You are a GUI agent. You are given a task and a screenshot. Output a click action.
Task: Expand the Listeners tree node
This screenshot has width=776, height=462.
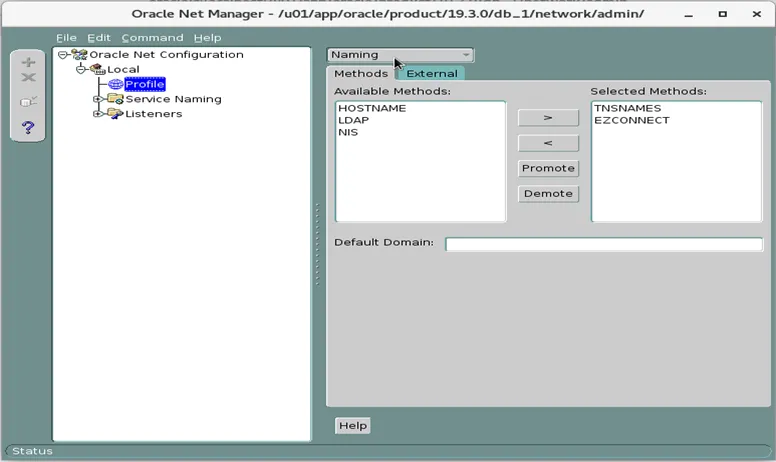click(x=98, y=114)
